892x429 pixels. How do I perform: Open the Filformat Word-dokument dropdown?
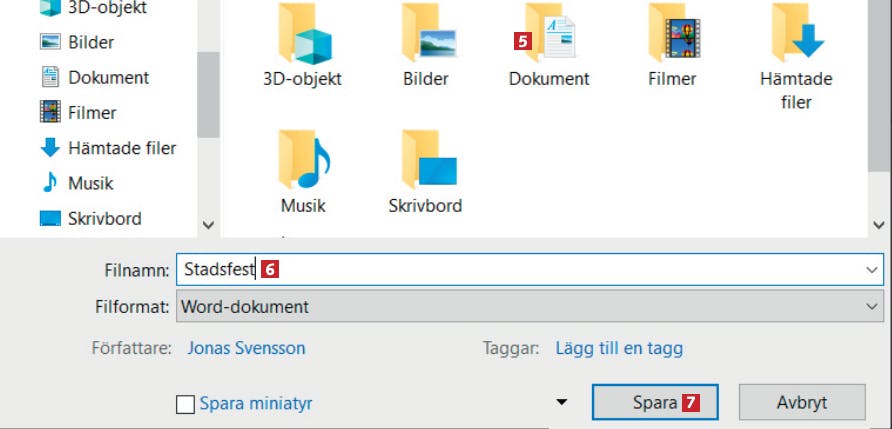pos(530,307)
